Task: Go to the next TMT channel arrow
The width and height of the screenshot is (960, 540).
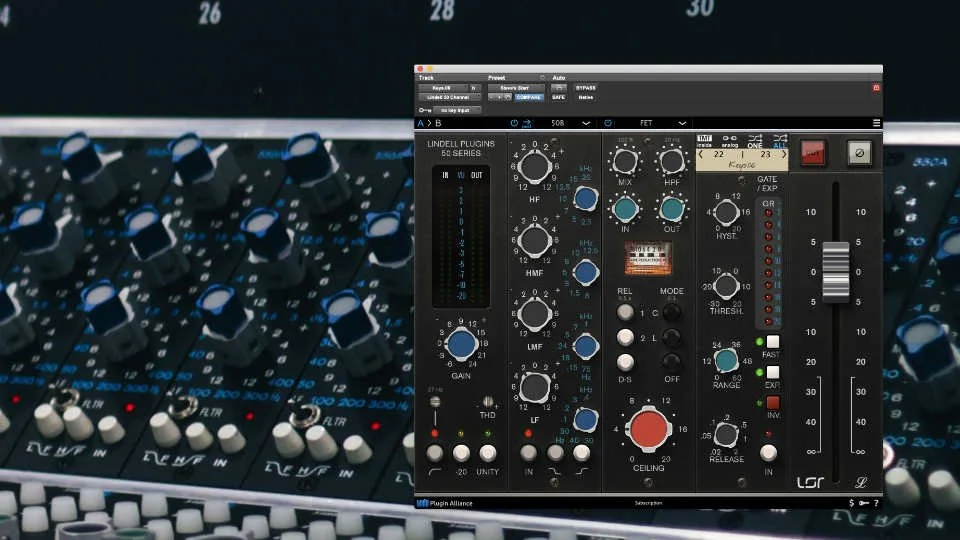Action: (784, 155)
